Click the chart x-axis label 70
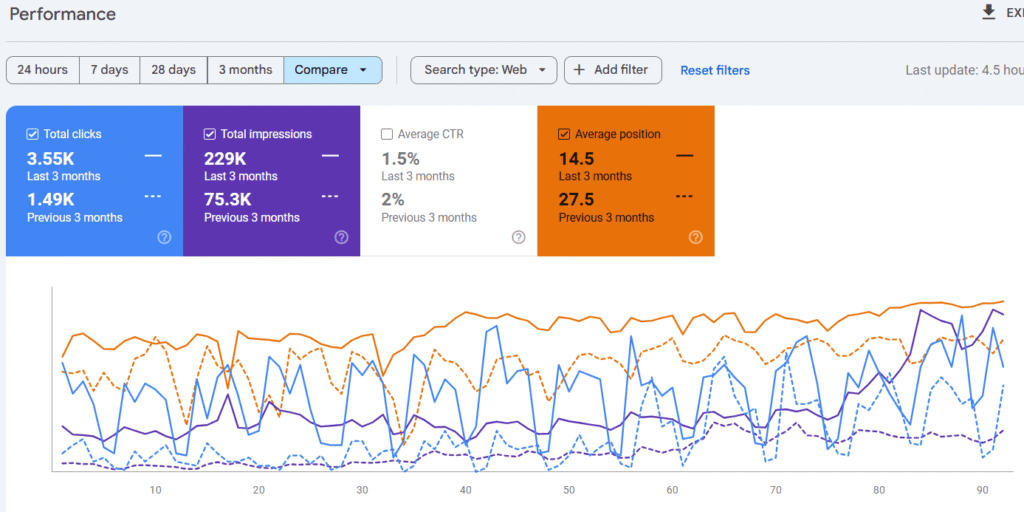The height and width of the screenshot is (512, 1024). click(x=776, y=490)
